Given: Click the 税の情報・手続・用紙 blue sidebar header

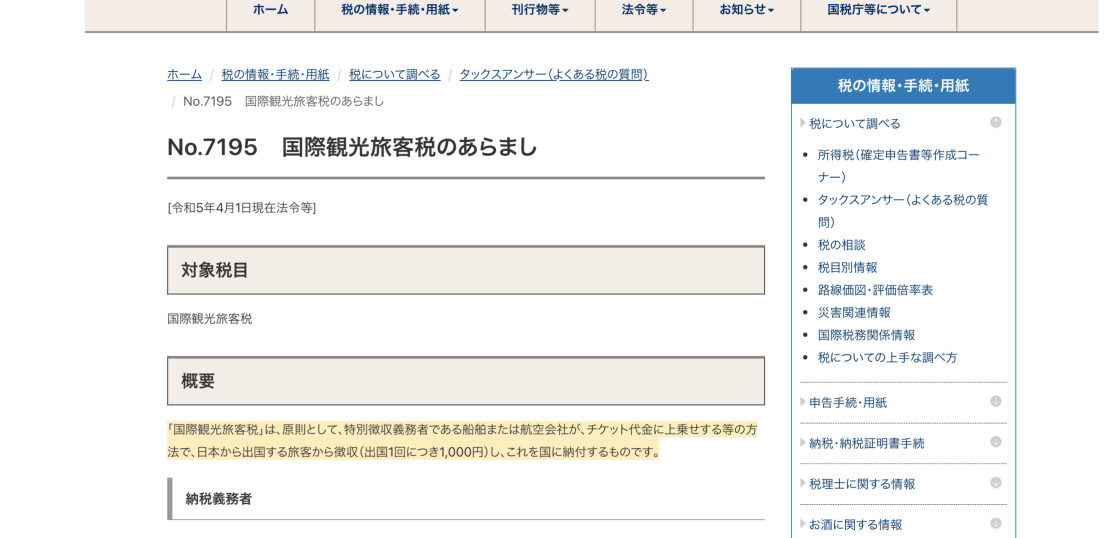Looking at the screenshot, I should point(902,86).
